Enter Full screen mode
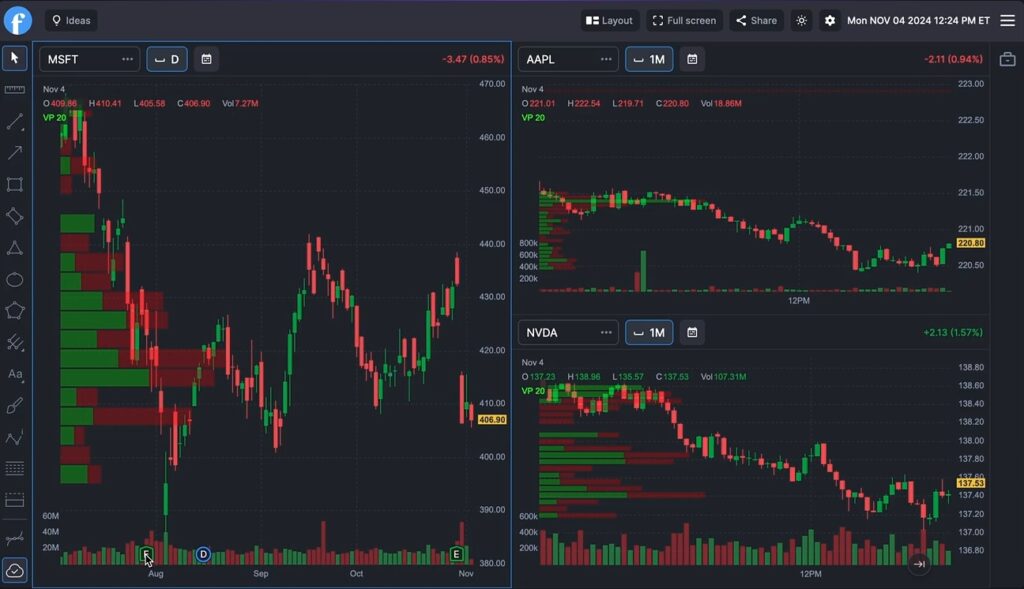This screenshot has width=1024, height=589. click(x=684, y=20)
